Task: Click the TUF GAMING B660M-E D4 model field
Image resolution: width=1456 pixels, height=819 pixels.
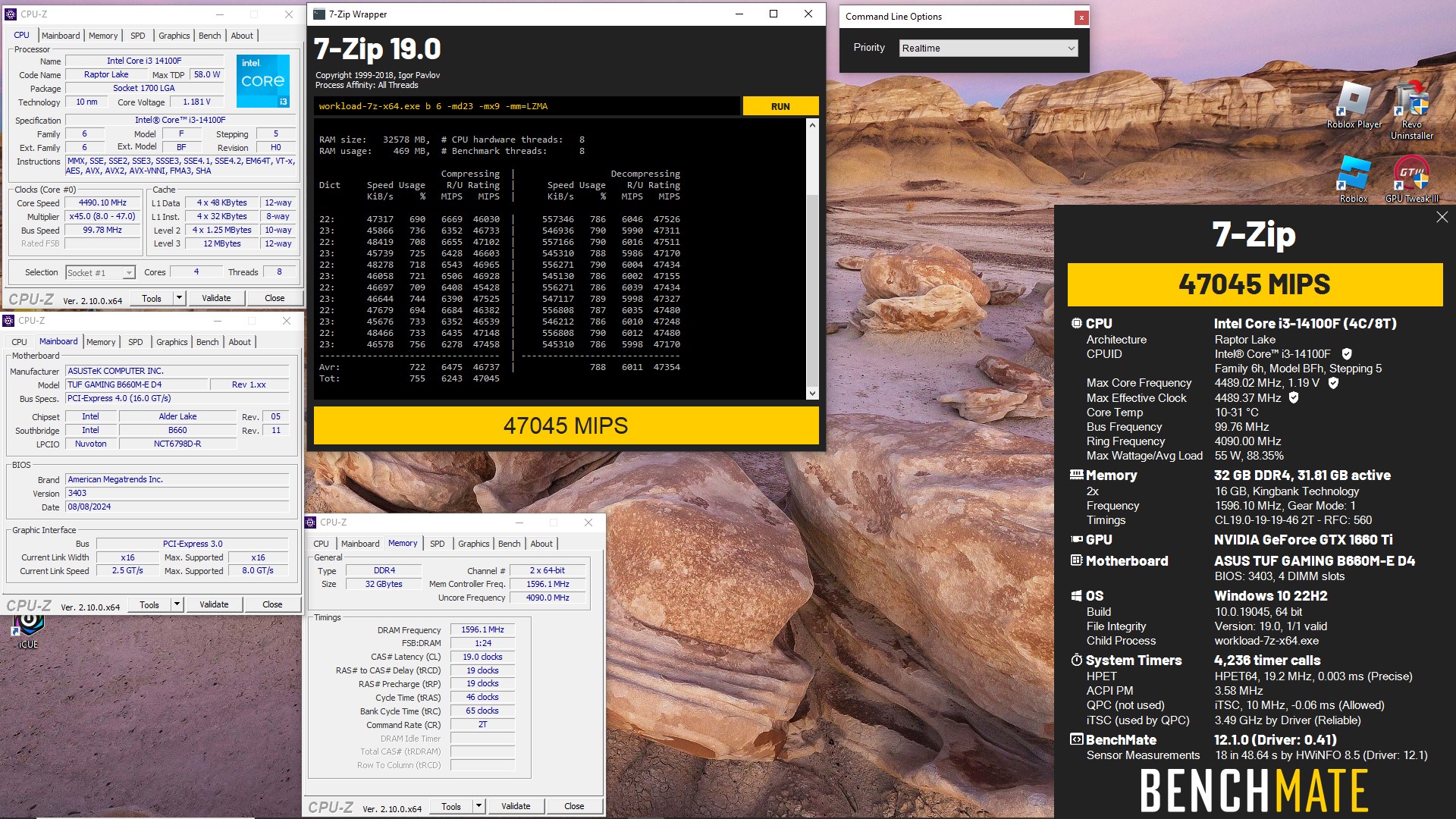Action: point(136,384)
